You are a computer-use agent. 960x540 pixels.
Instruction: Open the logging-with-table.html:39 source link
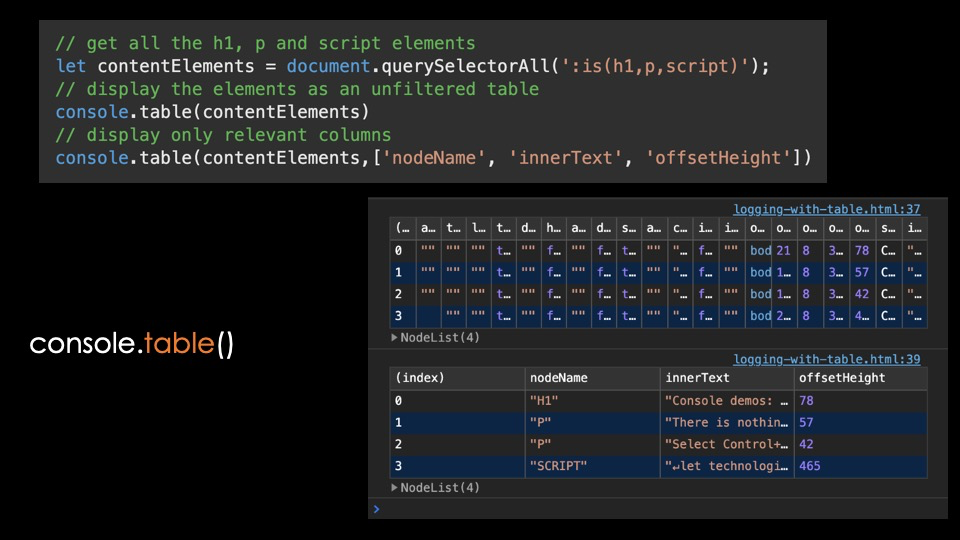pyautogui.click(x=826, y=359)
